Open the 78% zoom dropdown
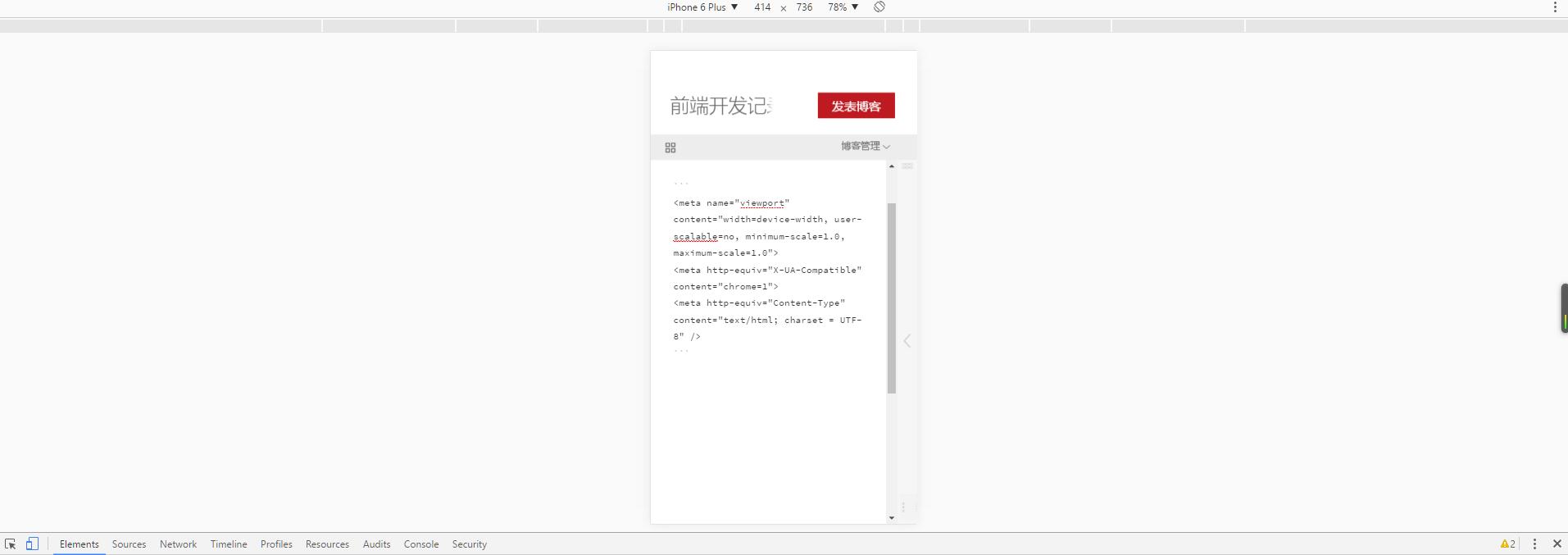Viewport: 1568px width, 555px height. click(843, 7)
